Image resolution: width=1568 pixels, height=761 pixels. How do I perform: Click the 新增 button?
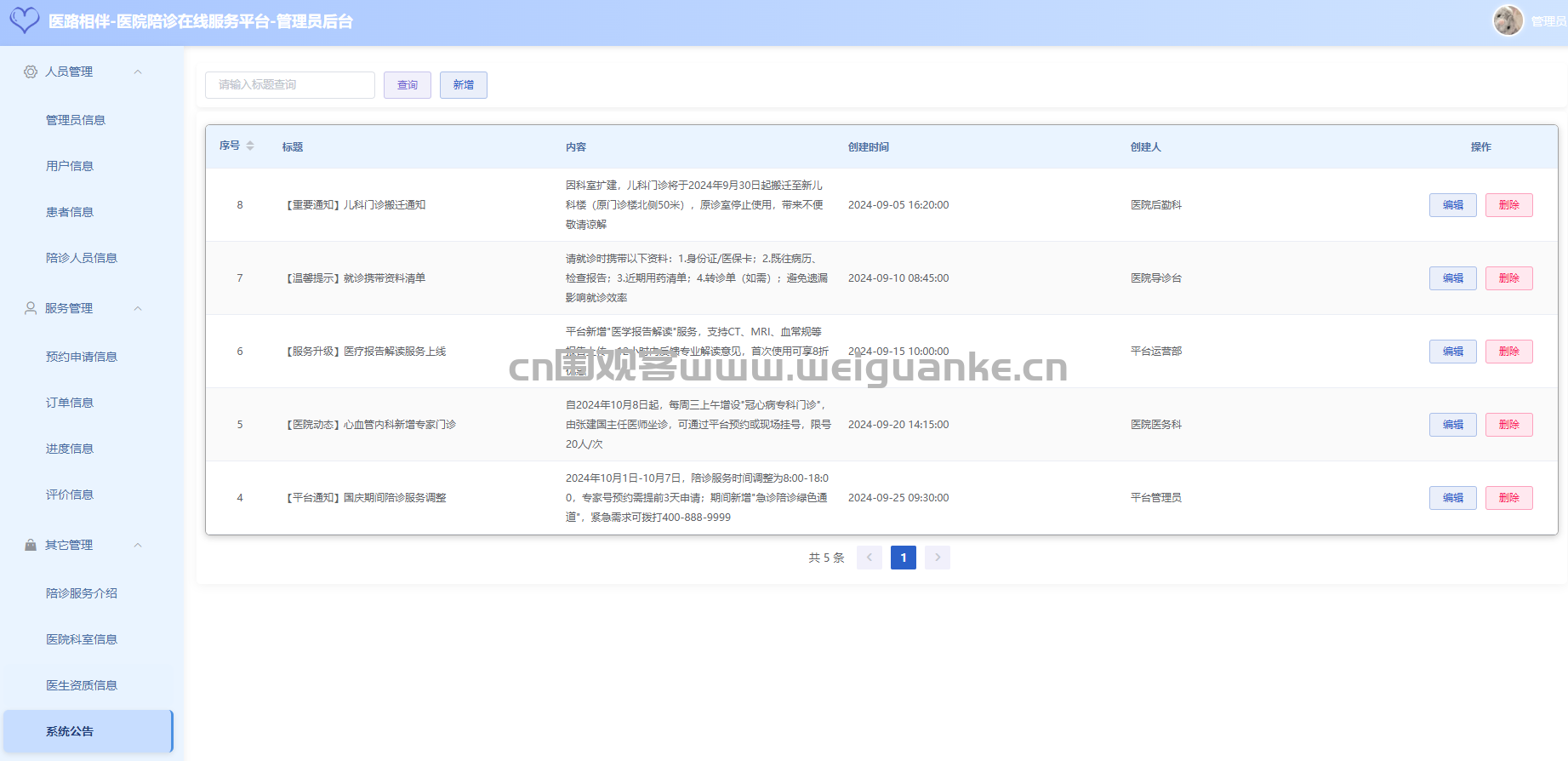[463, 85]
